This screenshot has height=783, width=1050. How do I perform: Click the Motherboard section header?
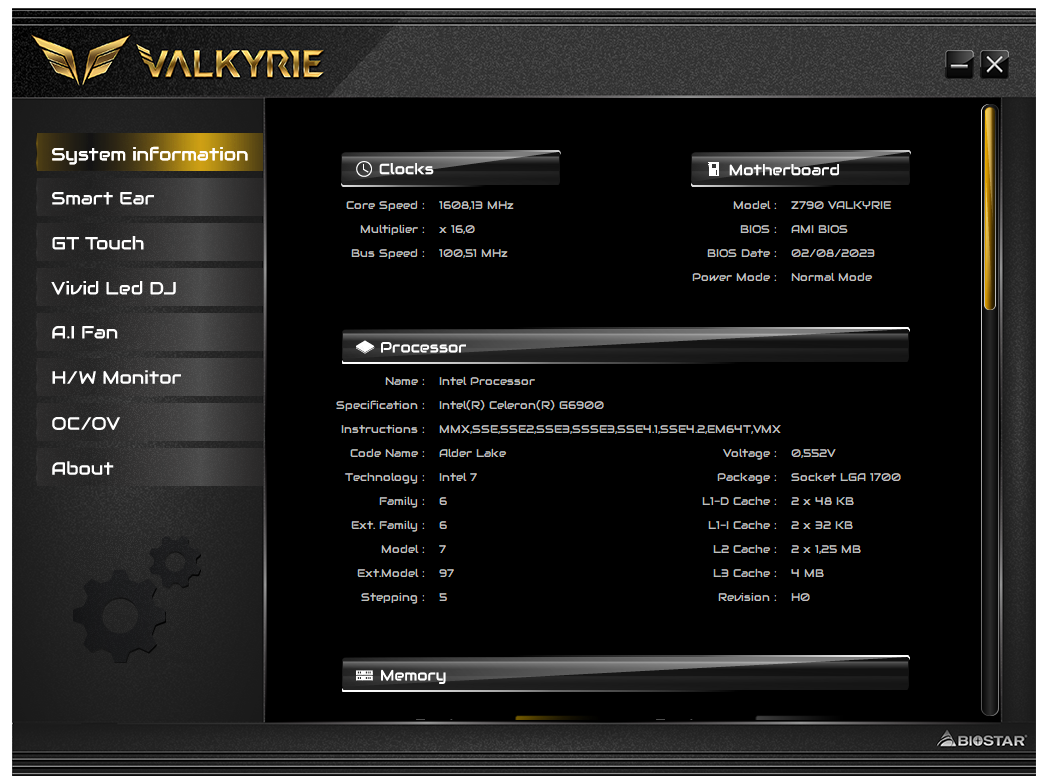[x=801, y=169]
